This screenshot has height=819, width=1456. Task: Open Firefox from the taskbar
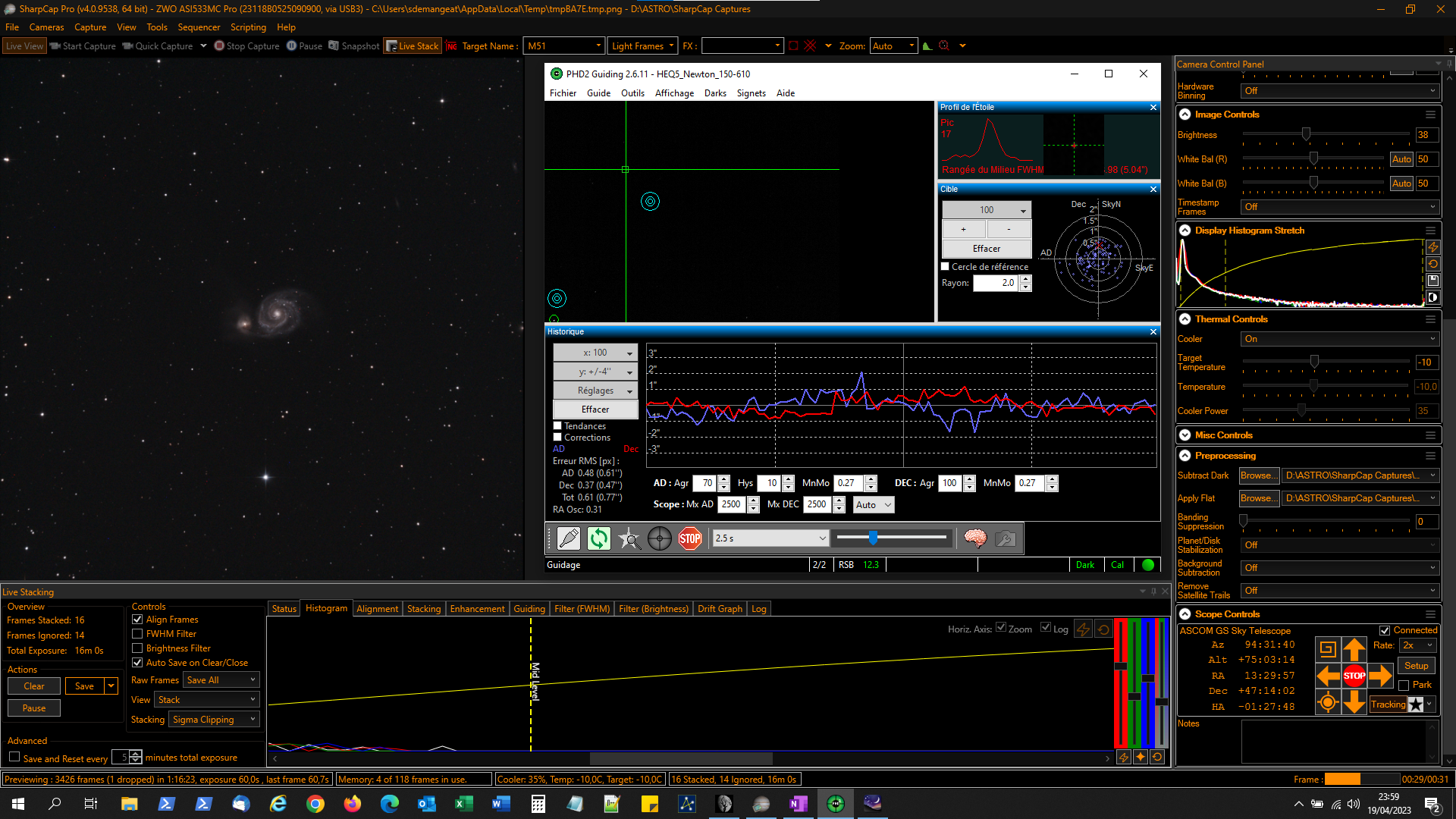coord(353,804)
